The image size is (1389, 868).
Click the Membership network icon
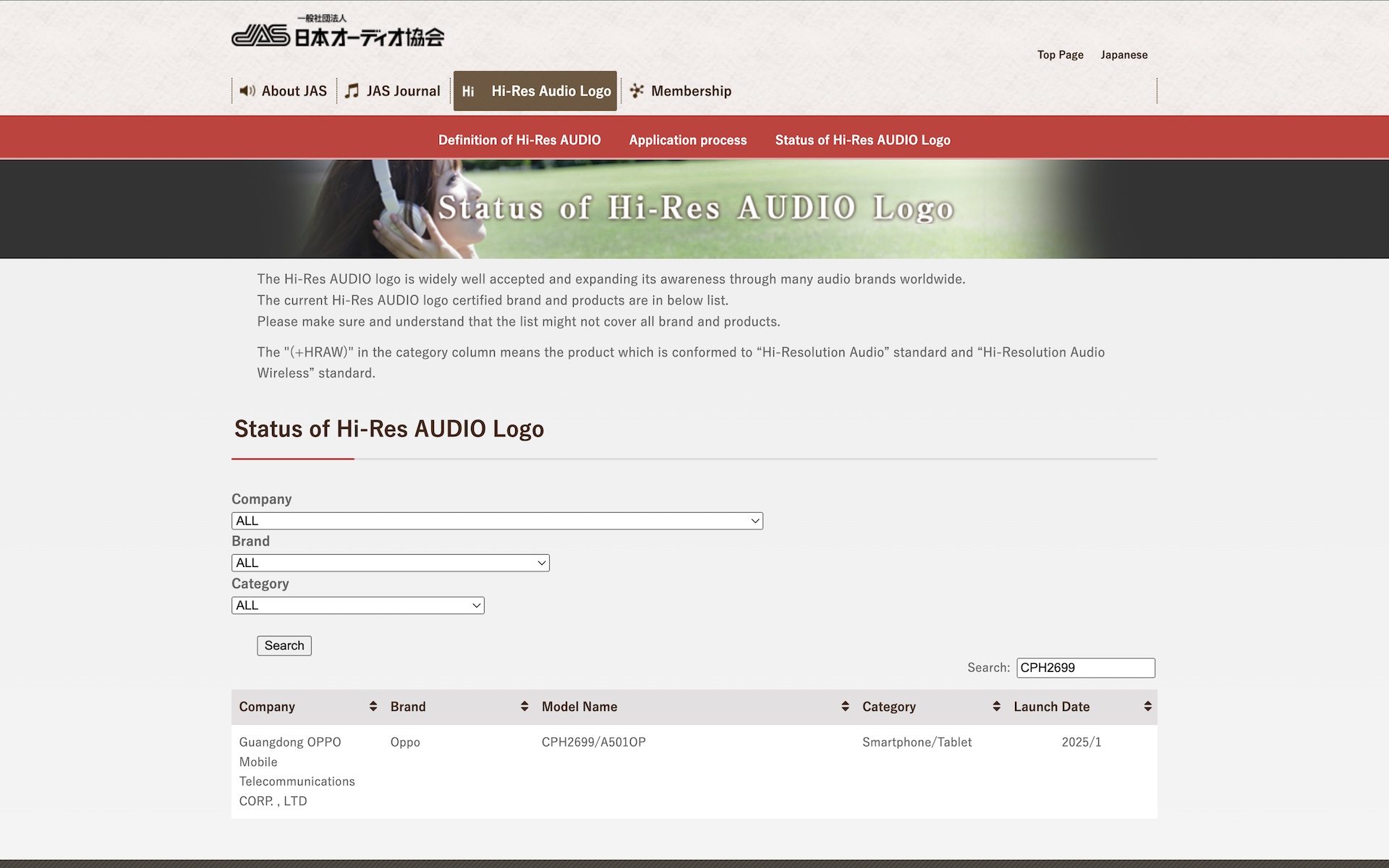tap(637, 91)
